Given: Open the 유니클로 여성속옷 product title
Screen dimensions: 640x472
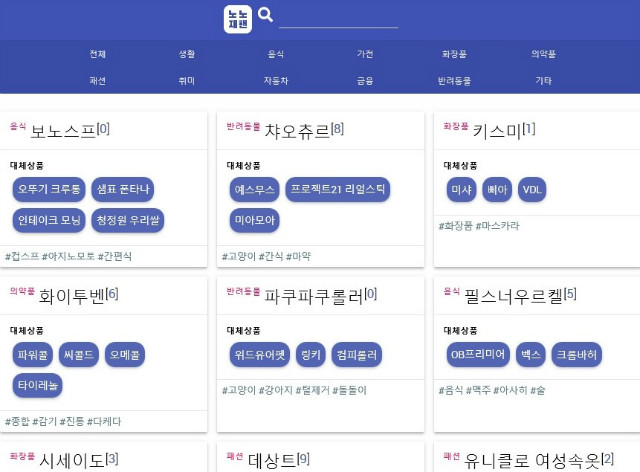Looking at the screenshot, I should [532, 461].
